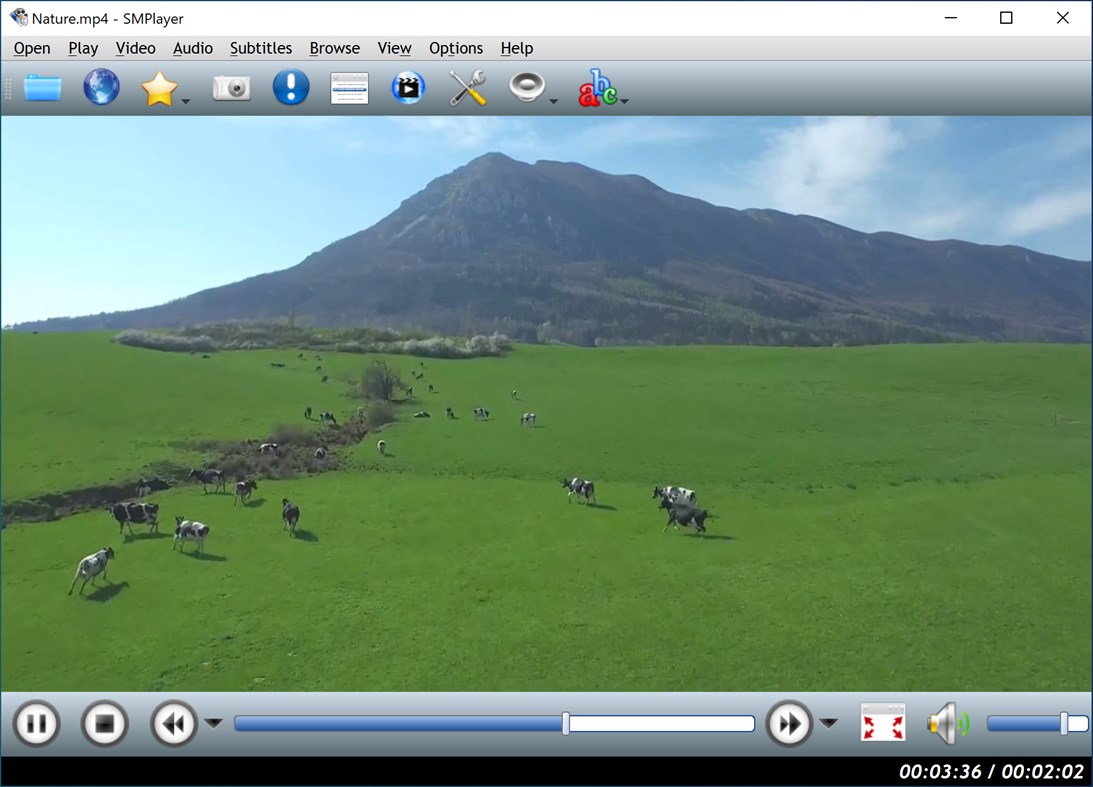This screenshot has height=787, width=1093.
Task: Open a network stream via the globe icon
Action: pos(100,87)
